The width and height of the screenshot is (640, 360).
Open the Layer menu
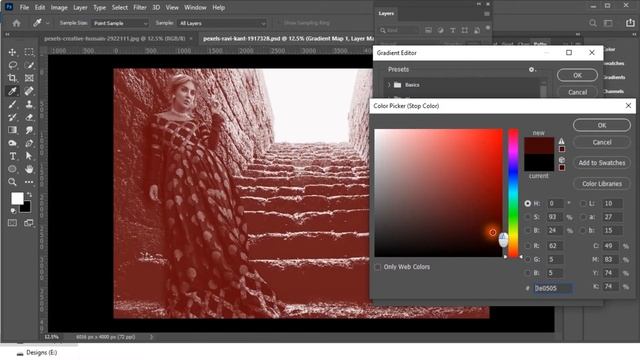80,7
